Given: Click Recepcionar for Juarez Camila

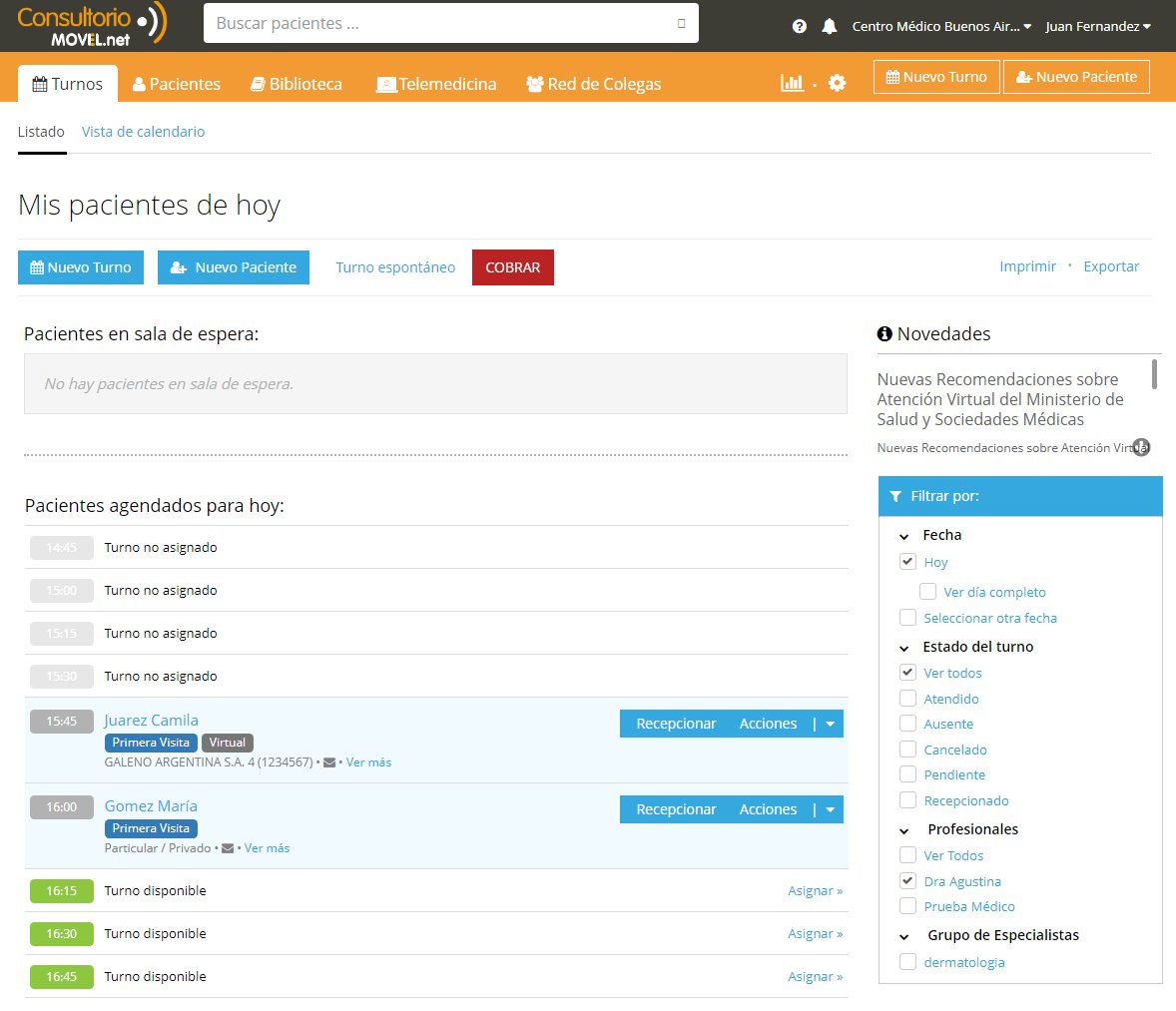Looking at the screenshot, I should click(x=676, y=724).
